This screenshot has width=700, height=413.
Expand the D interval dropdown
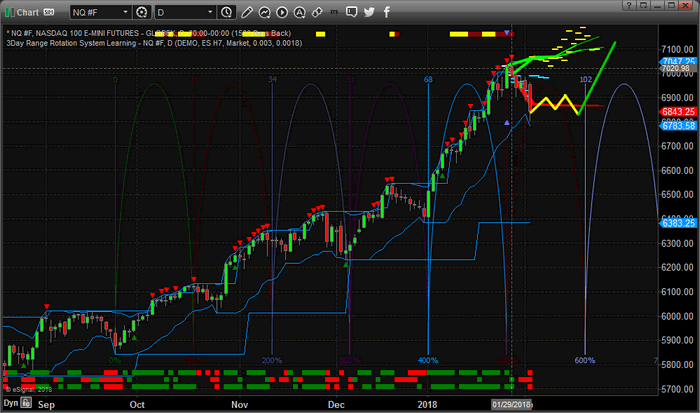[x=185, y=13]
